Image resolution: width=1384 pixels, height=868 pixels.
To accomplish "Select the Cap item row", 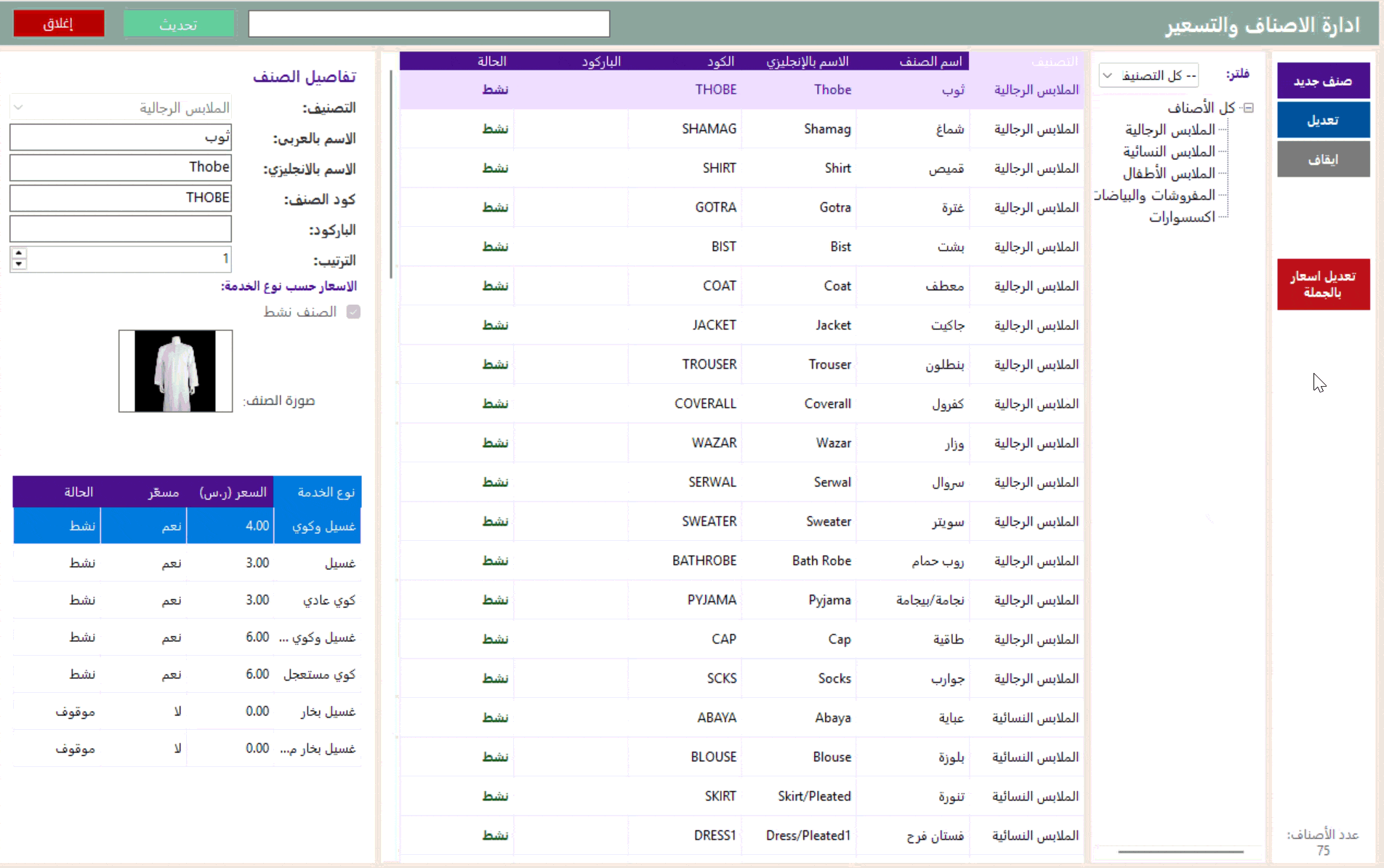I will (741, 639).
